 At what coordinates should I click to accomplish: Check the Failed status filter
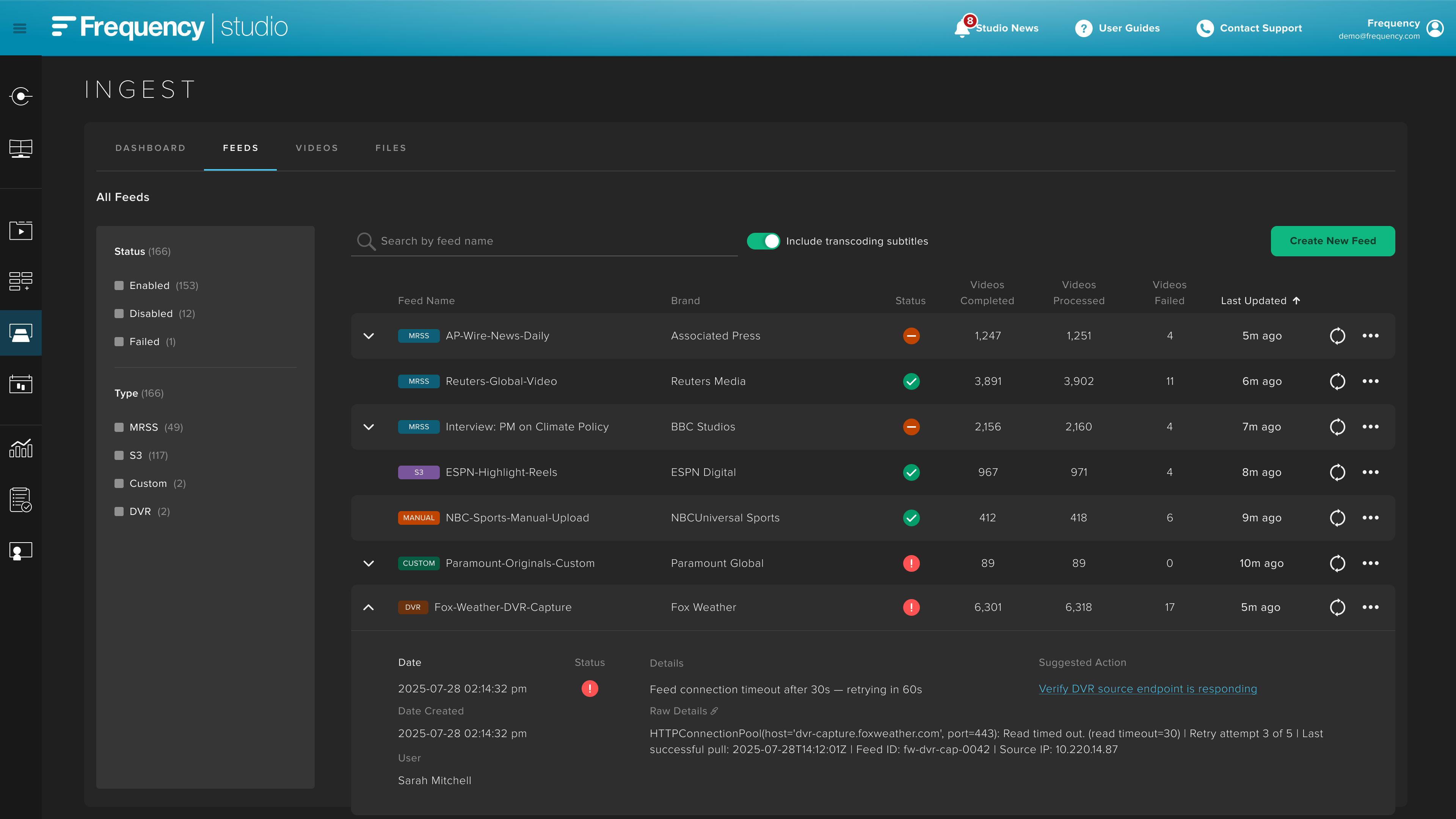(119, 341)
